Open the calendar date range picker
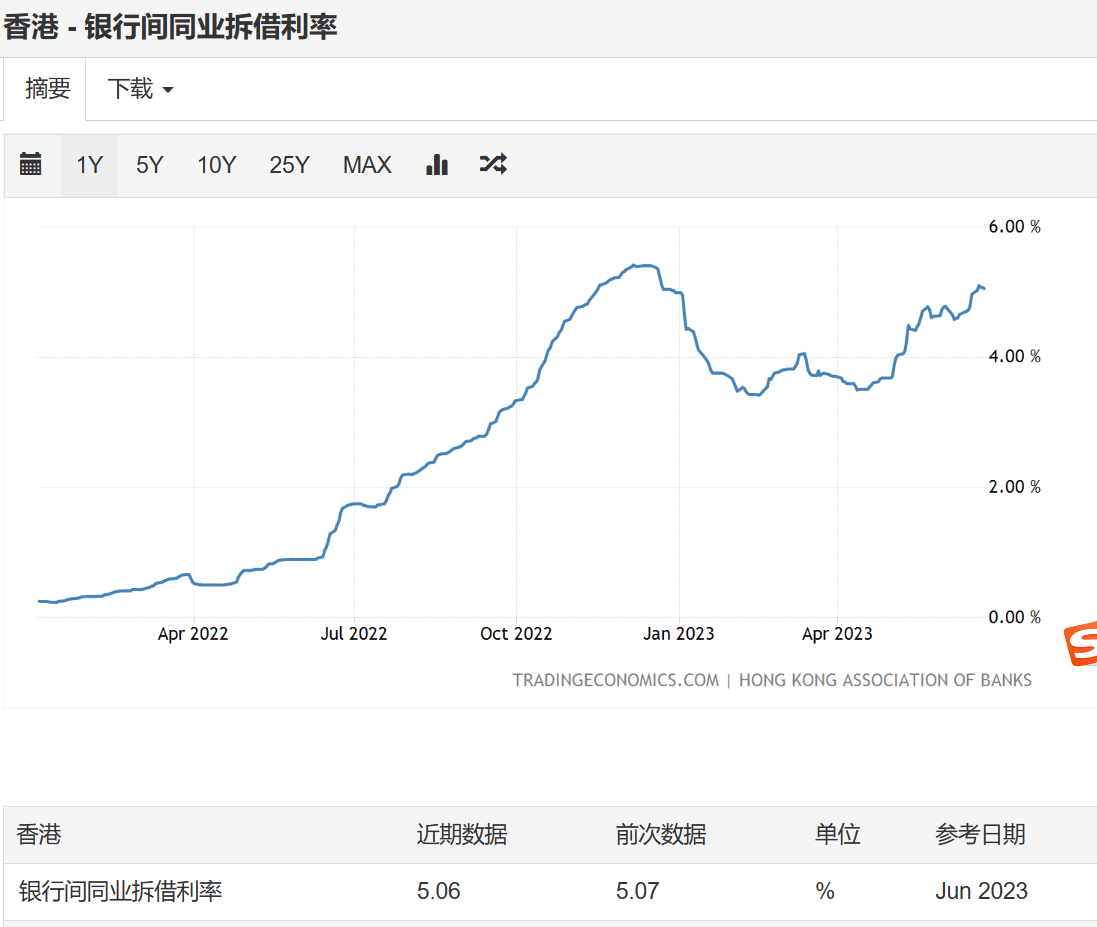Screen dimensions: 1097x927 [31, 165]
